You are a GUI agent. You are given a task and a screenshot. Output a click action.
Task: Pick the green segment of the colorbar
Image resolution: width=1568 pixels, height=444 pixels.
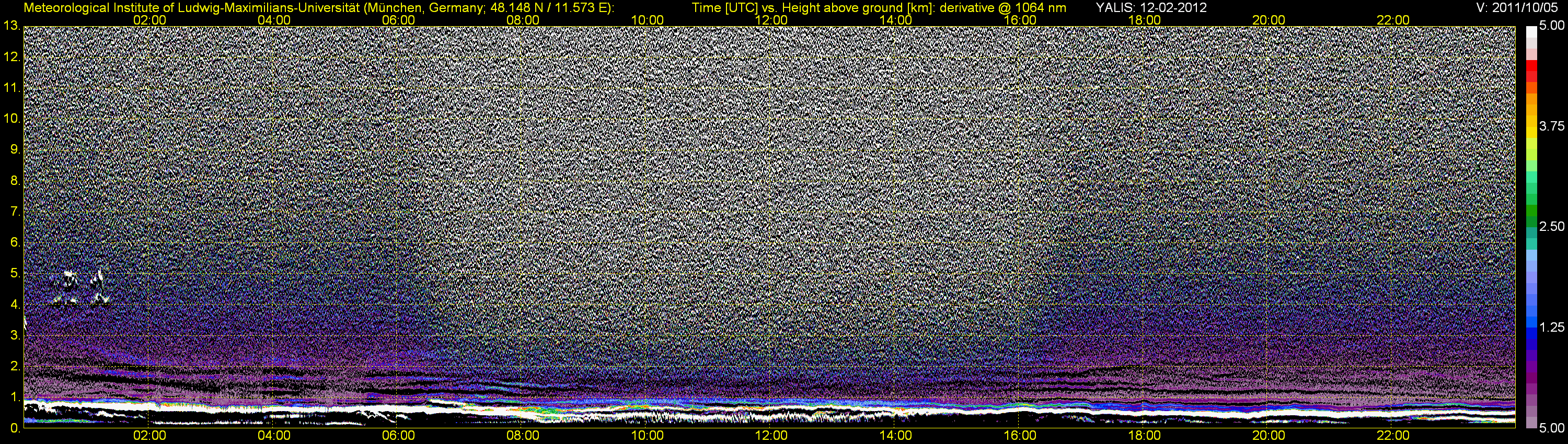coord(1531,212)
